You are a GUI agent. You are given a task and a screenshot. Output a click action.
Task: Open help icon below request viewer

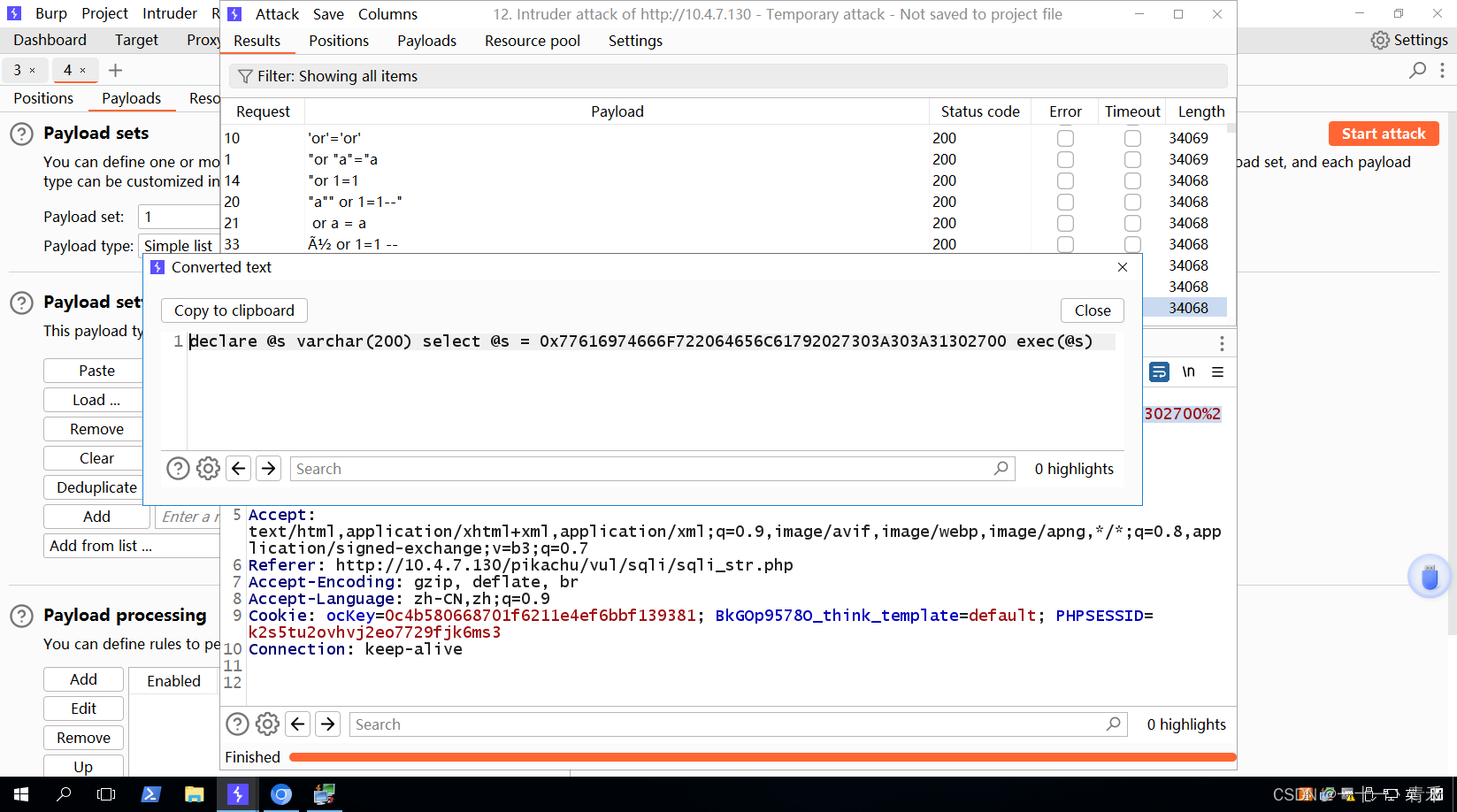(x=237, y=724)
